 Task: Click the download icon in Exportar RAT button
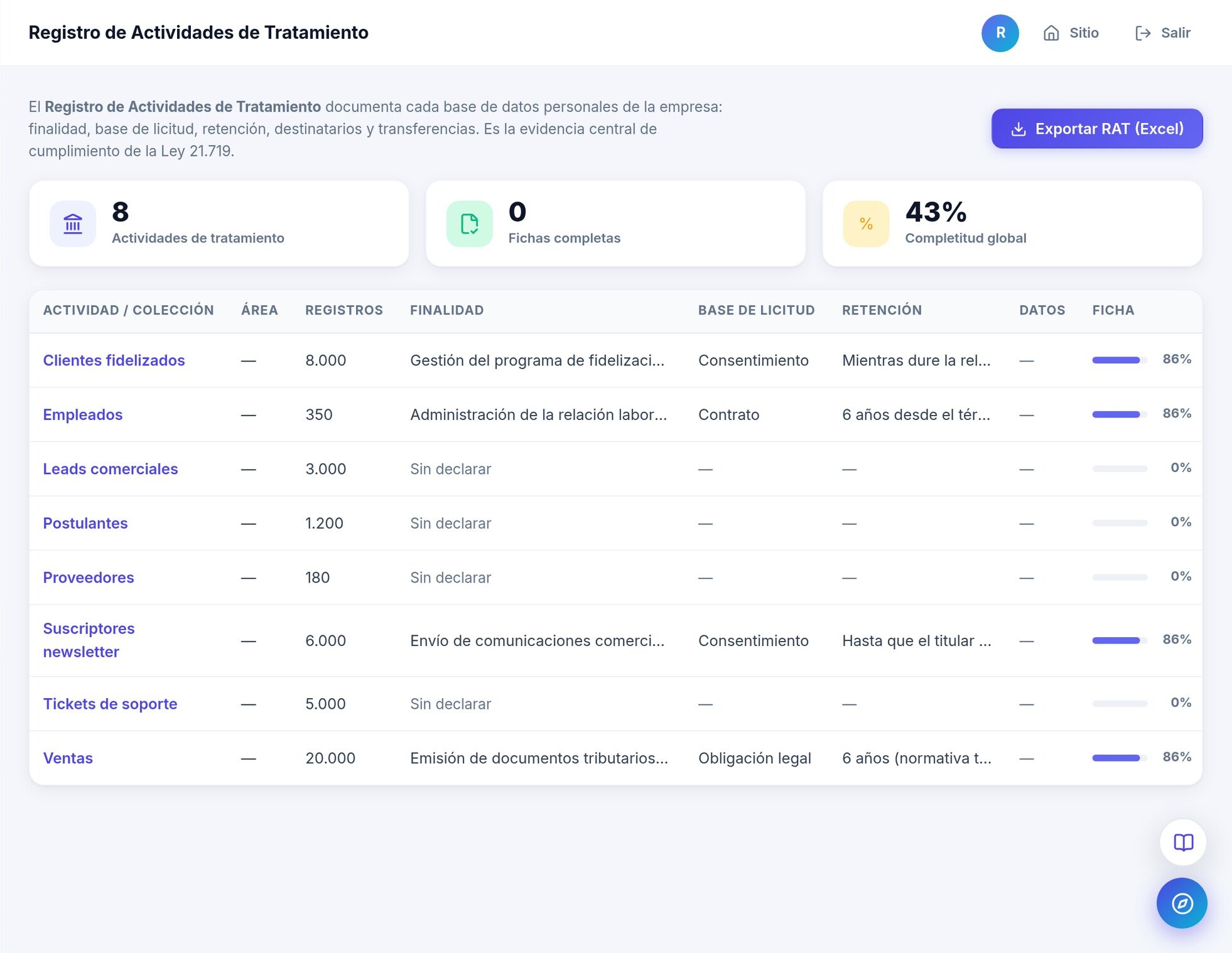pyautogui.click(x=1019, y=129)
